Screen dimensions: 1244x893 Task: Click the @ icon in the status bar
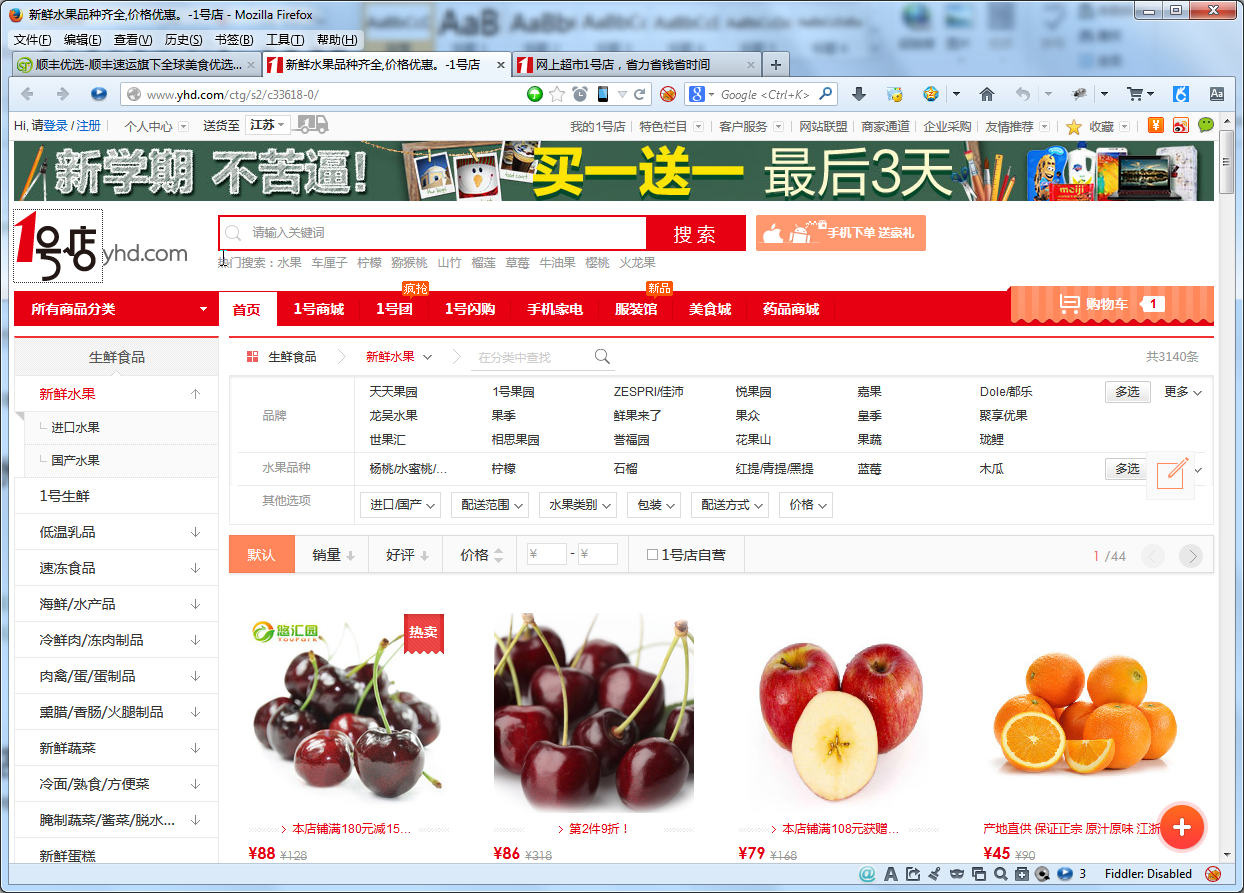click(x=867, y=874)
